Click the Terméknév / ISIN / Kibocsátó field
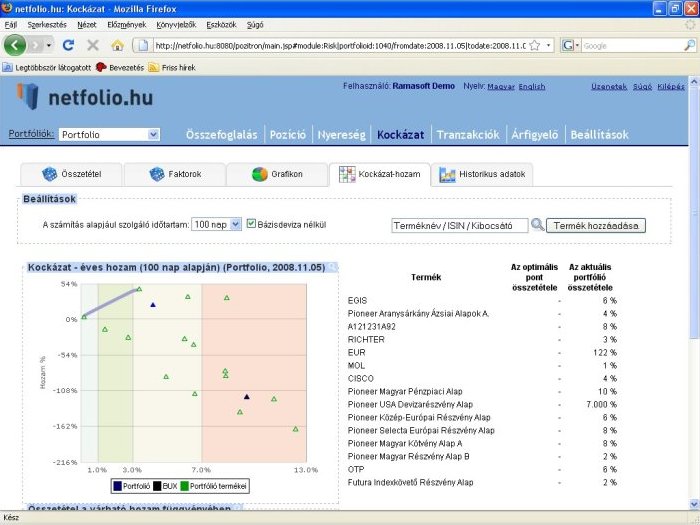 pyautogui.click(x=460, y=225)
